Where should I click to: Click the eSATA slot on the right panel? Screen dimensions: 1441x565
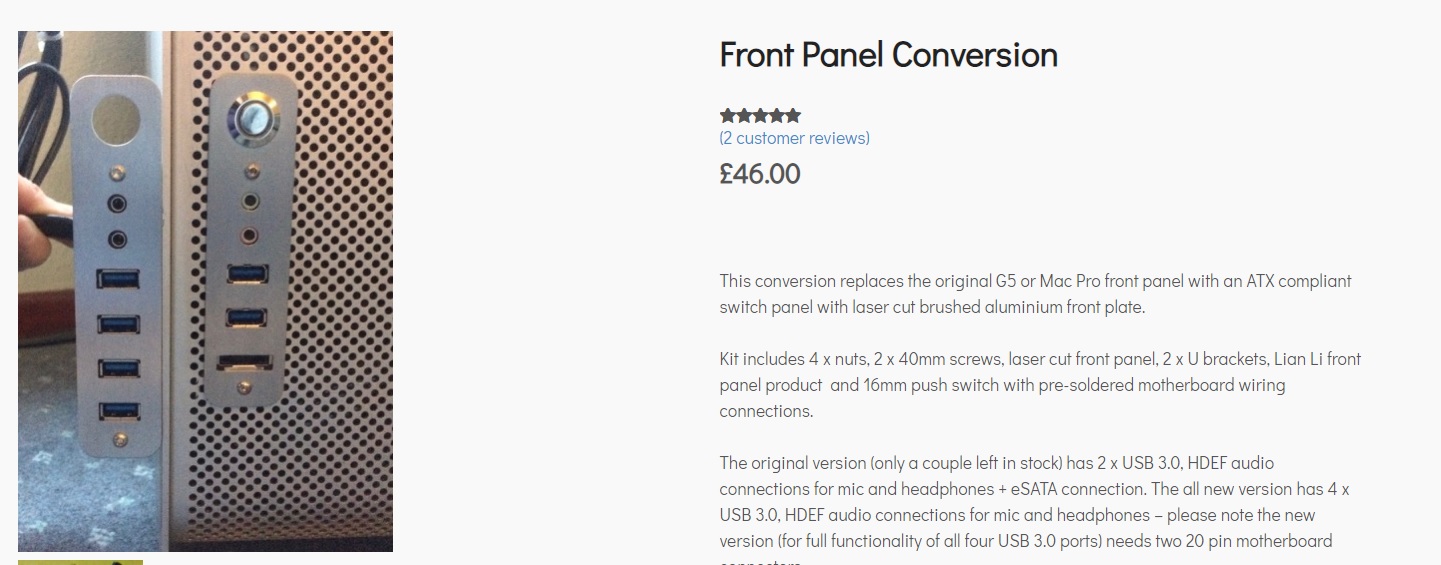click(x=246, y=362)
